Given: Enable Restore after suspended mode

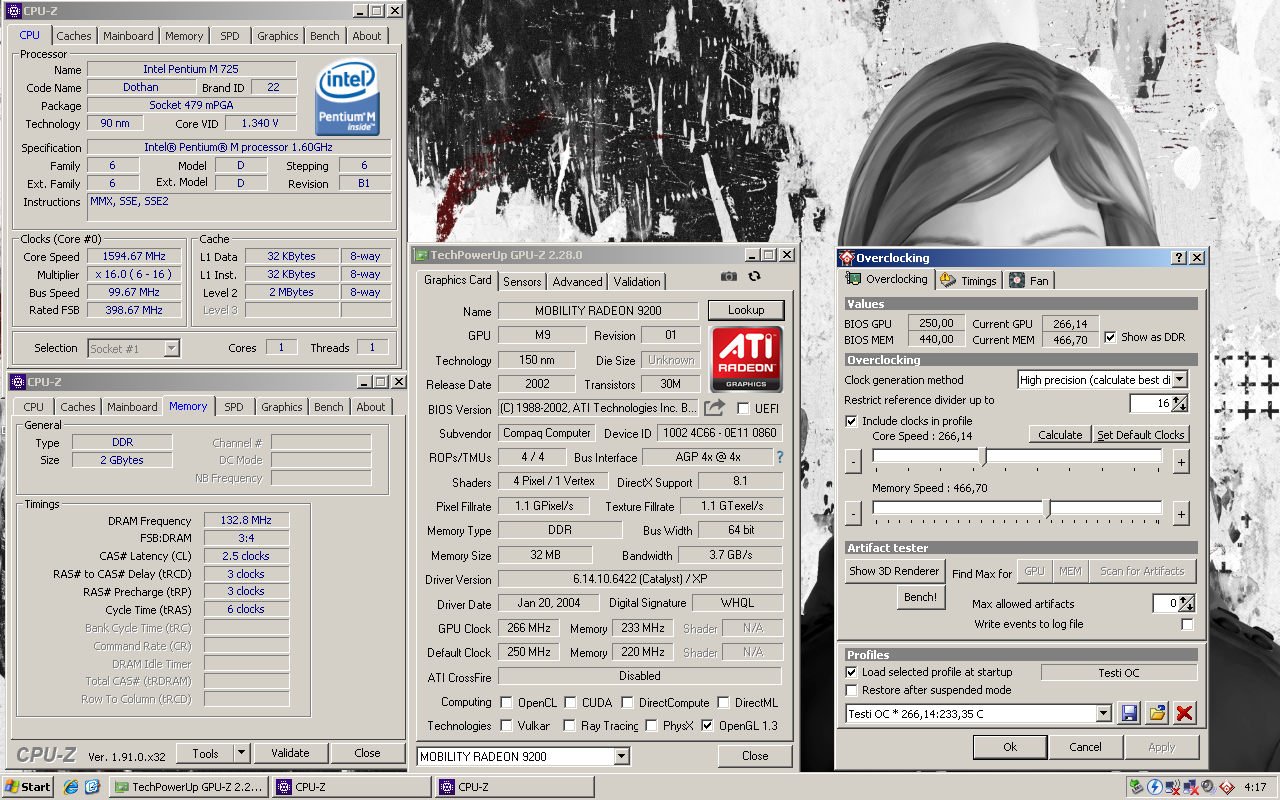Looking at the screenshot, I should (x=851, y=690).
